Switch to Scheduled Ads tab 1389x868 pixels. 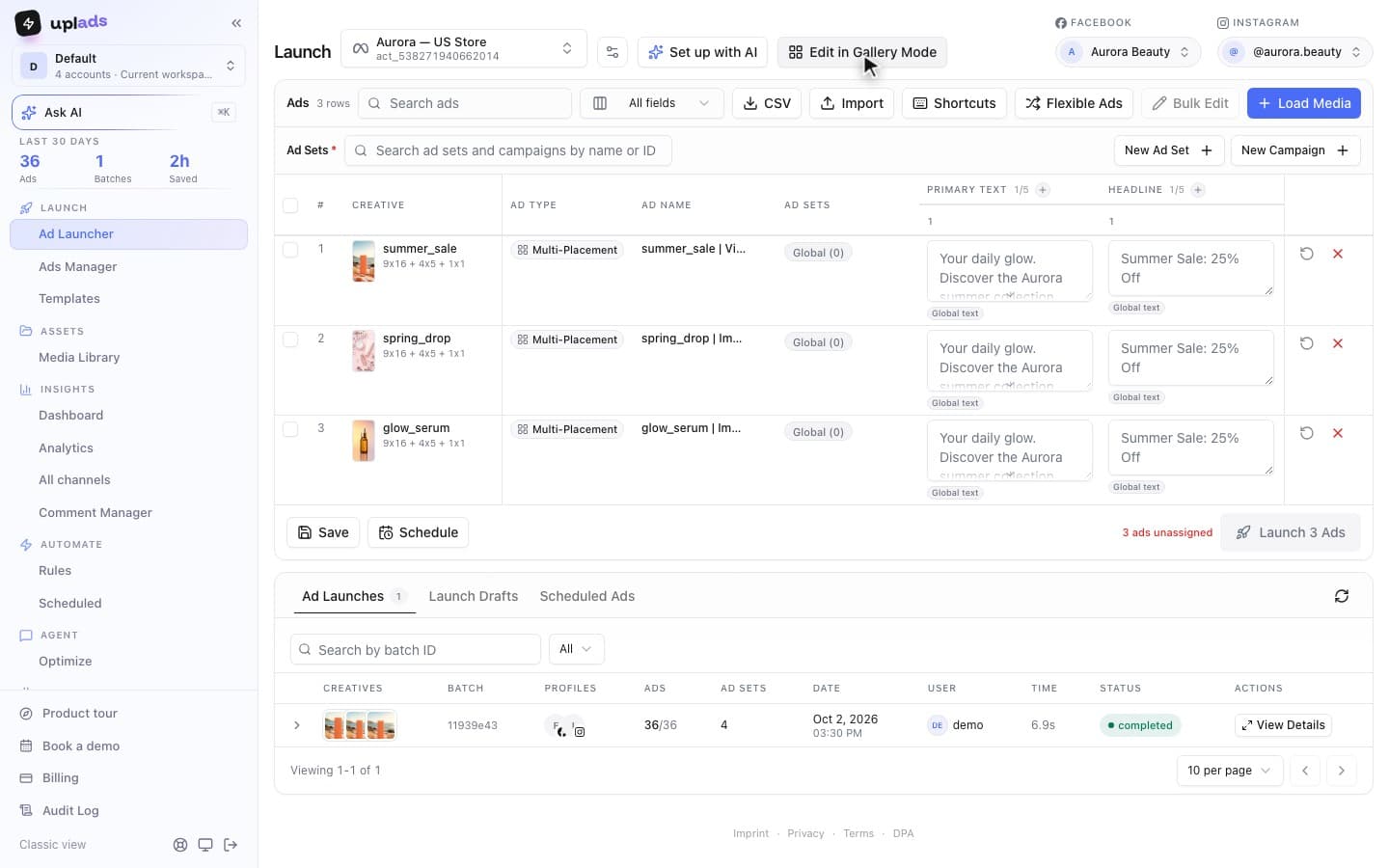coord(587,596)
